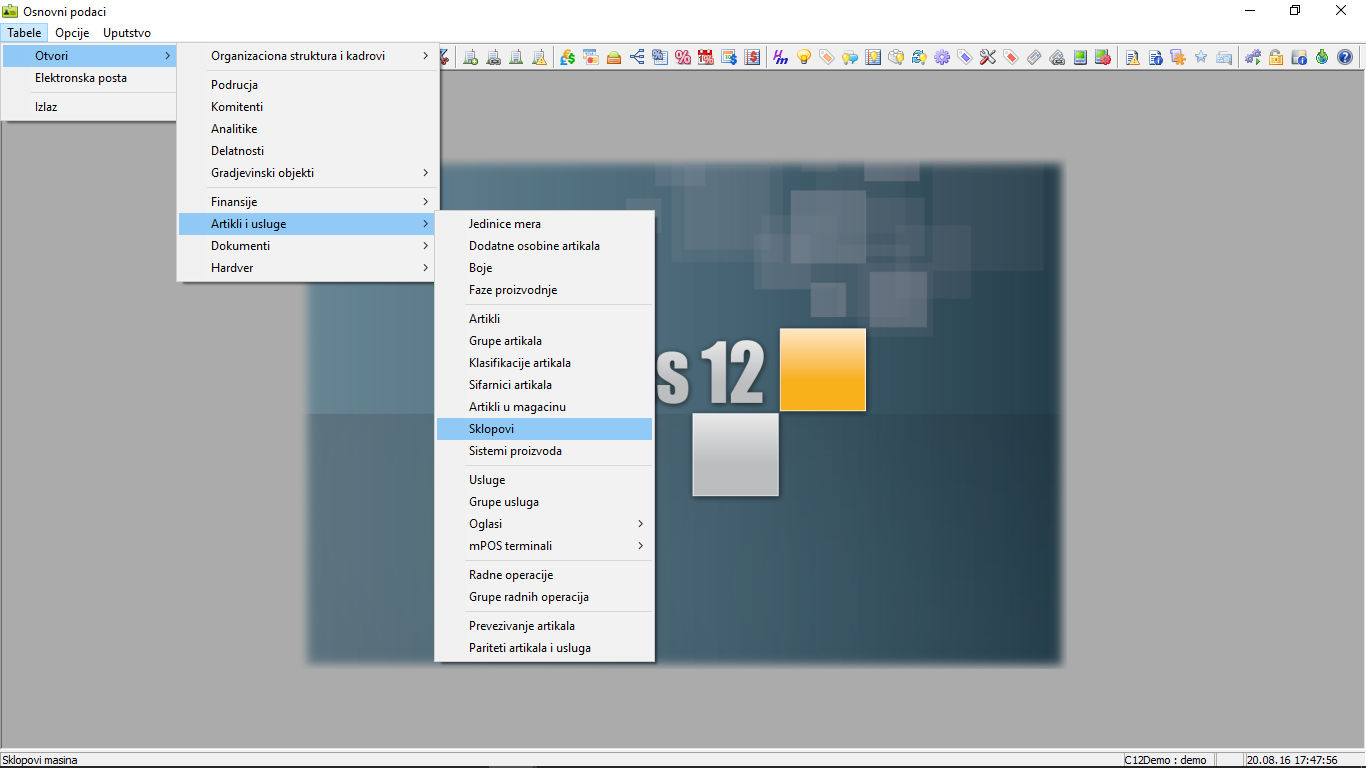1366x768 pixels.
Task: Open the Opcije menu
Action: (72, 33)
